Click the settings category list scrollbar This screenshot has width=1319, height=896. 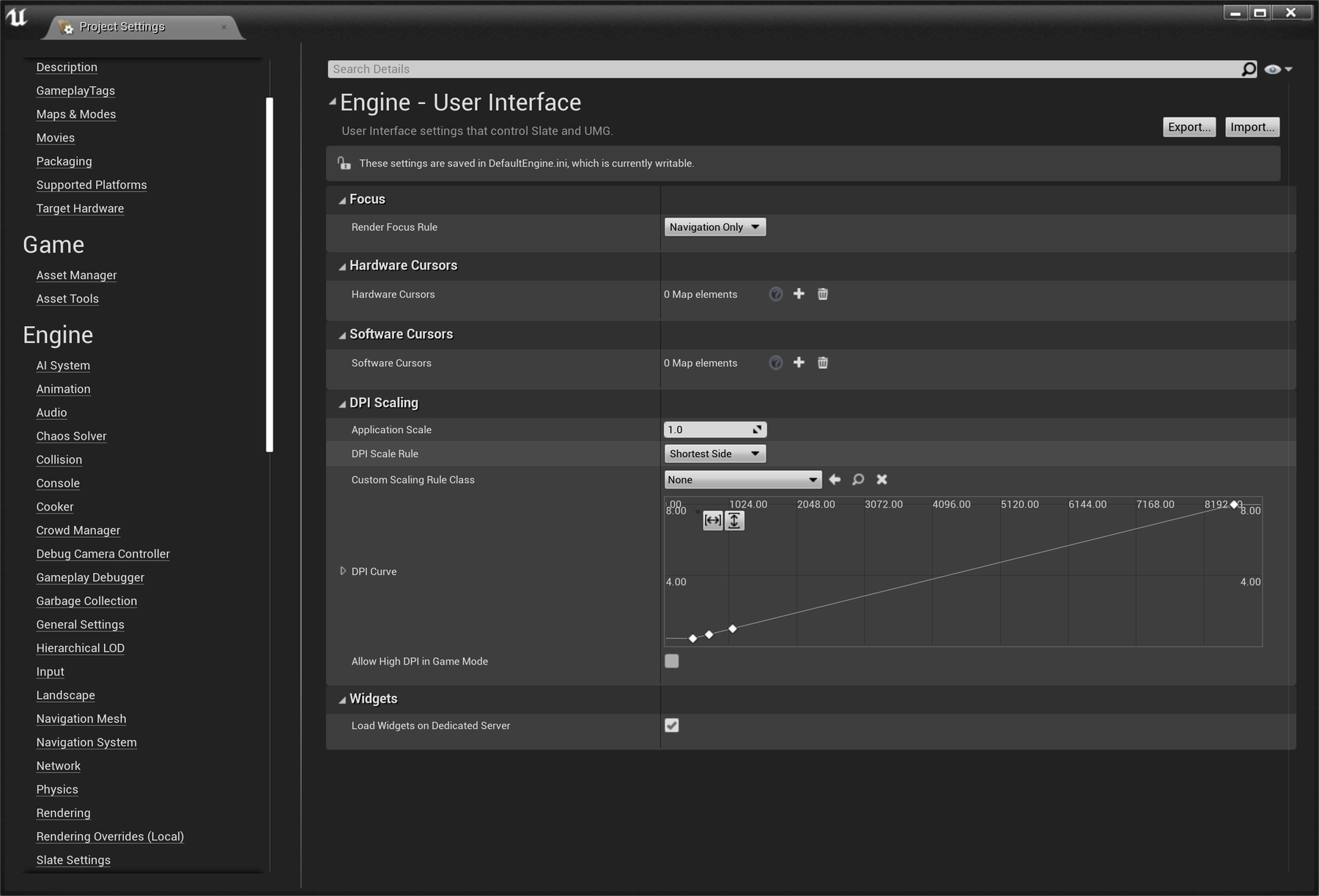pos(270,275)
